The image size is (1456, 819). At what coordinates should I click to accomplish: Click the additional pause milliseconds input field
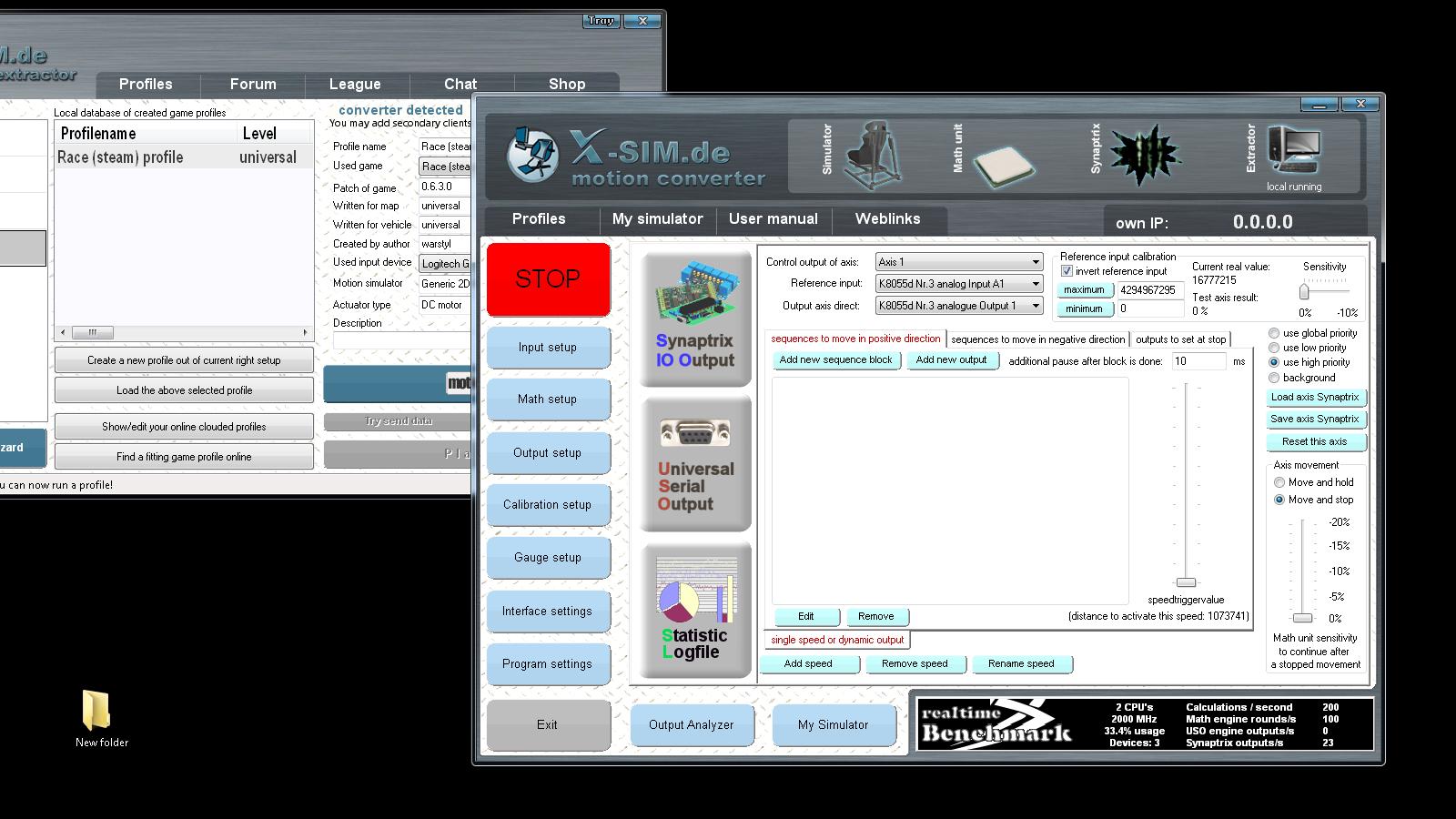tap(1198, 361)
